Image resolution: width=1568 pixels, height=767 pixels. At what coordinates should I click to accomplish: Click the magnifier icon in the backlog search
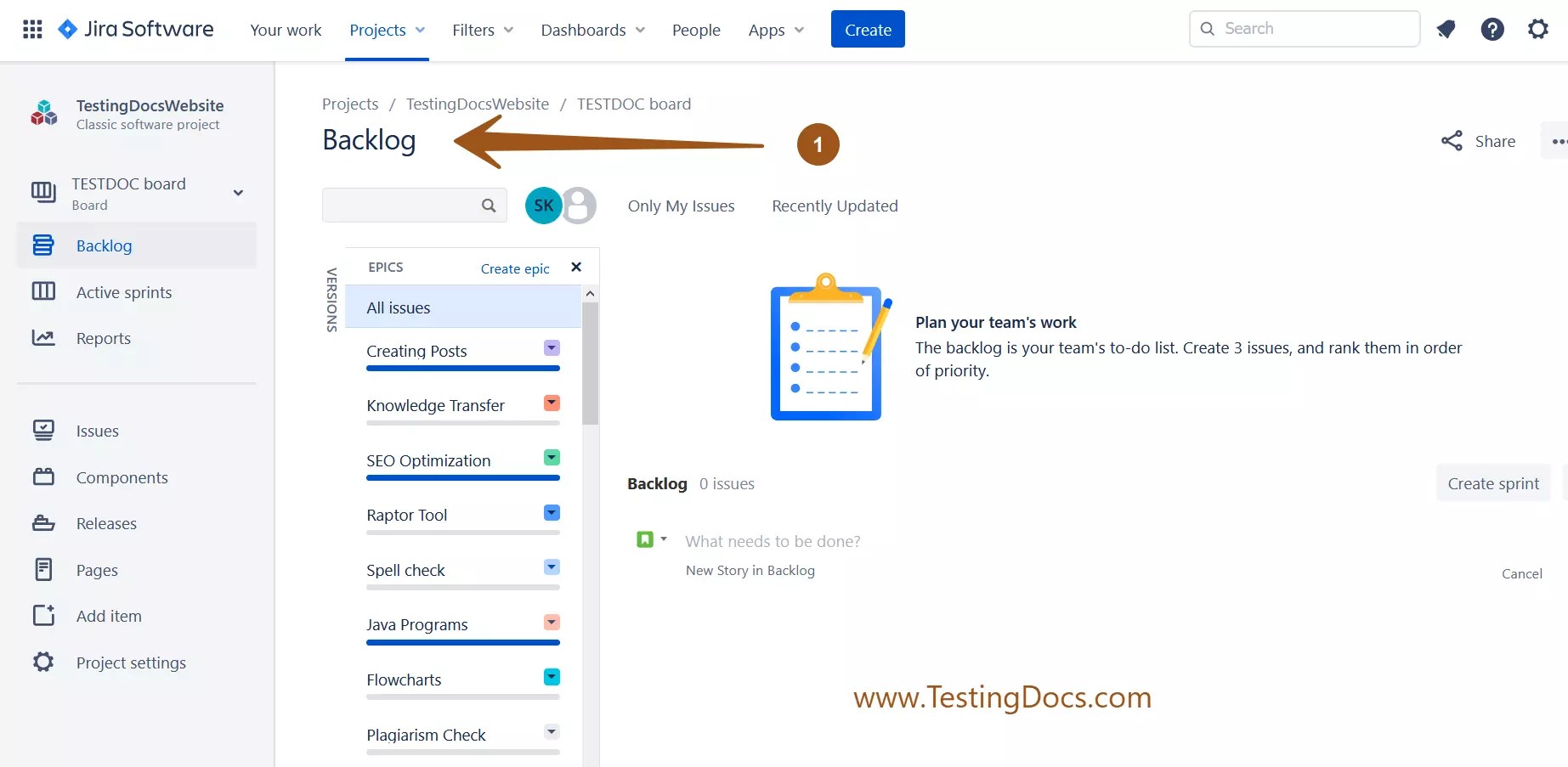(x=489, y=206)
